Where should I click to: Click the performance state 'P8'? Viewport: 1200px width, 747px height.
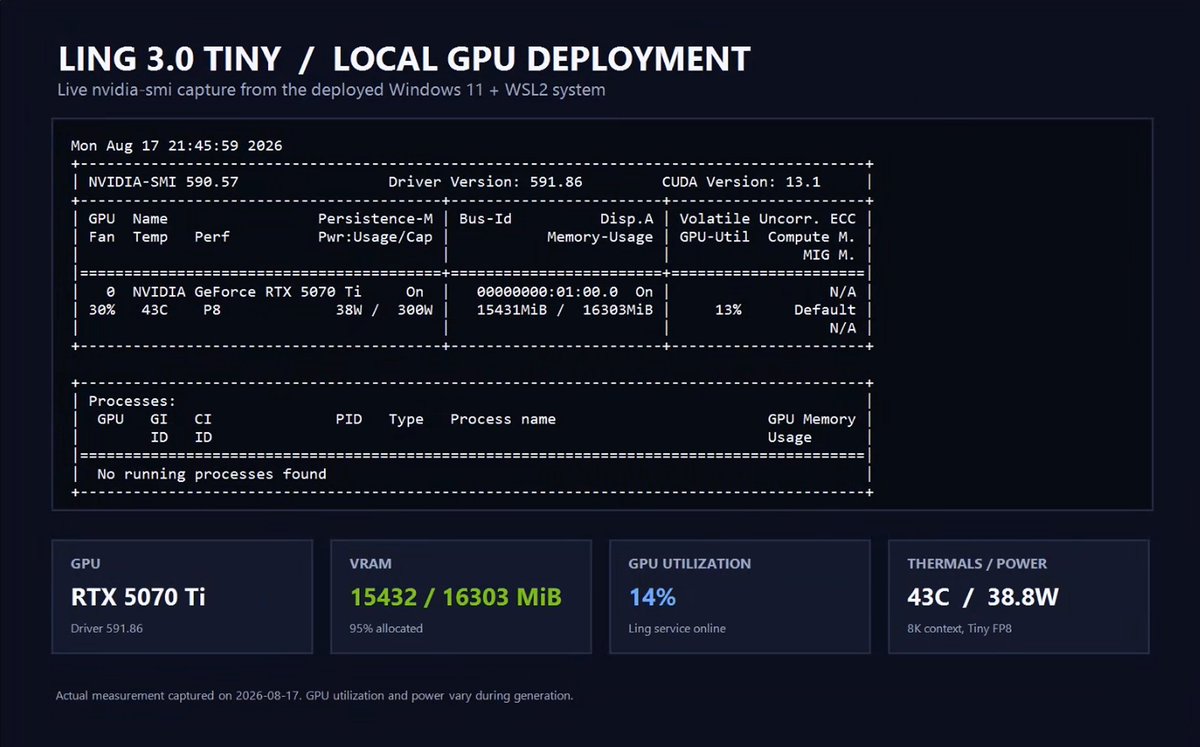pyautogui.click(x=212, y=310)
